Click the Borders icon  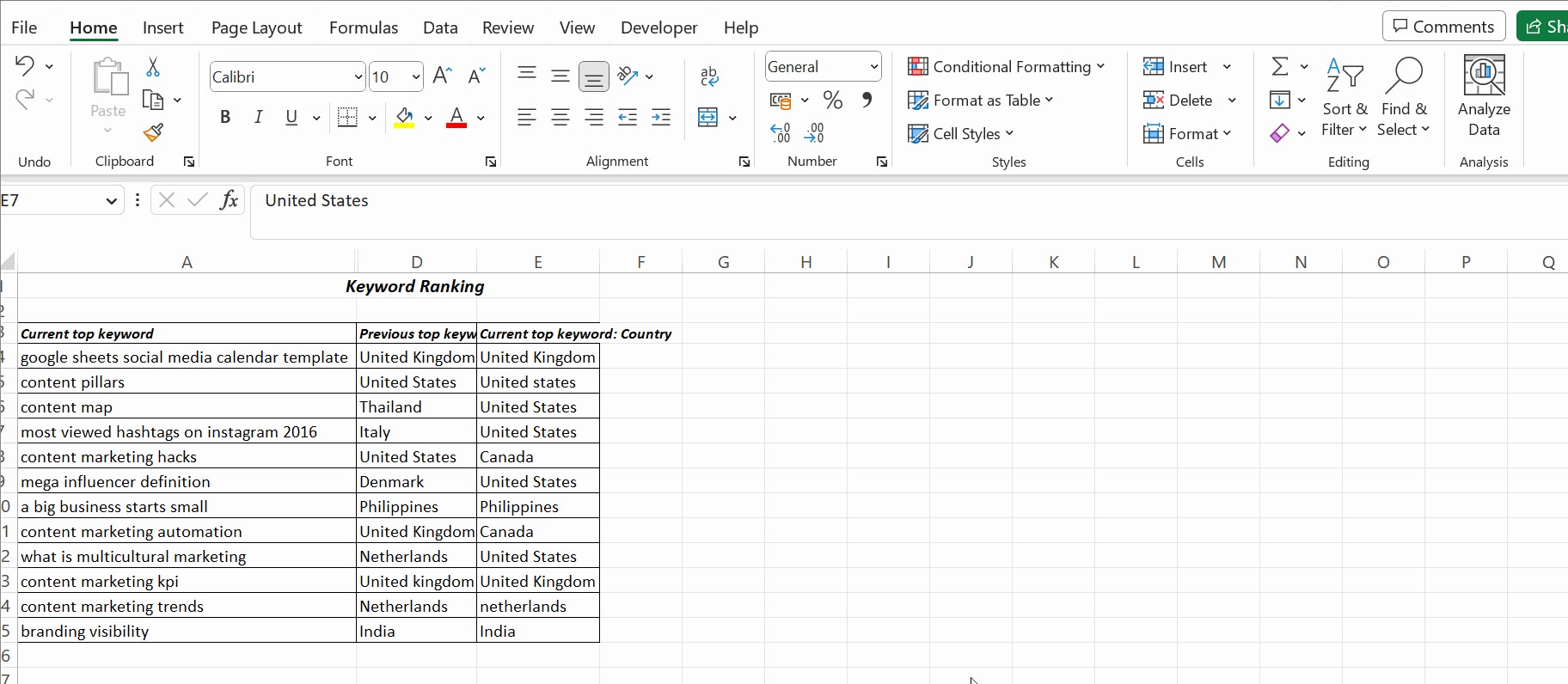coord(347,117)
